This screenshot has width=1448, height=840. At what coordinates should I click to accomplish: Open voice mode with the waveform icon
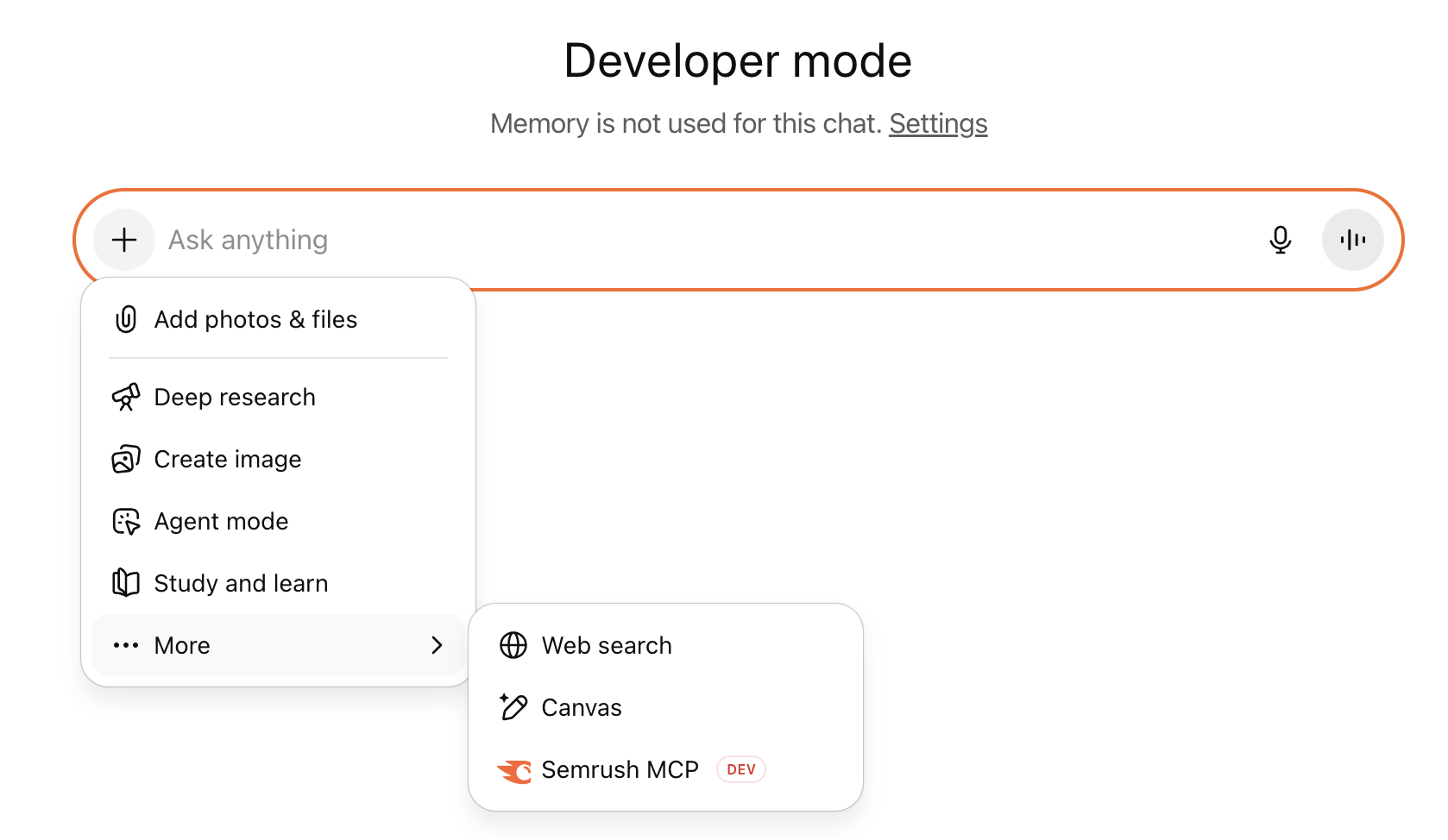(1352, 240)
